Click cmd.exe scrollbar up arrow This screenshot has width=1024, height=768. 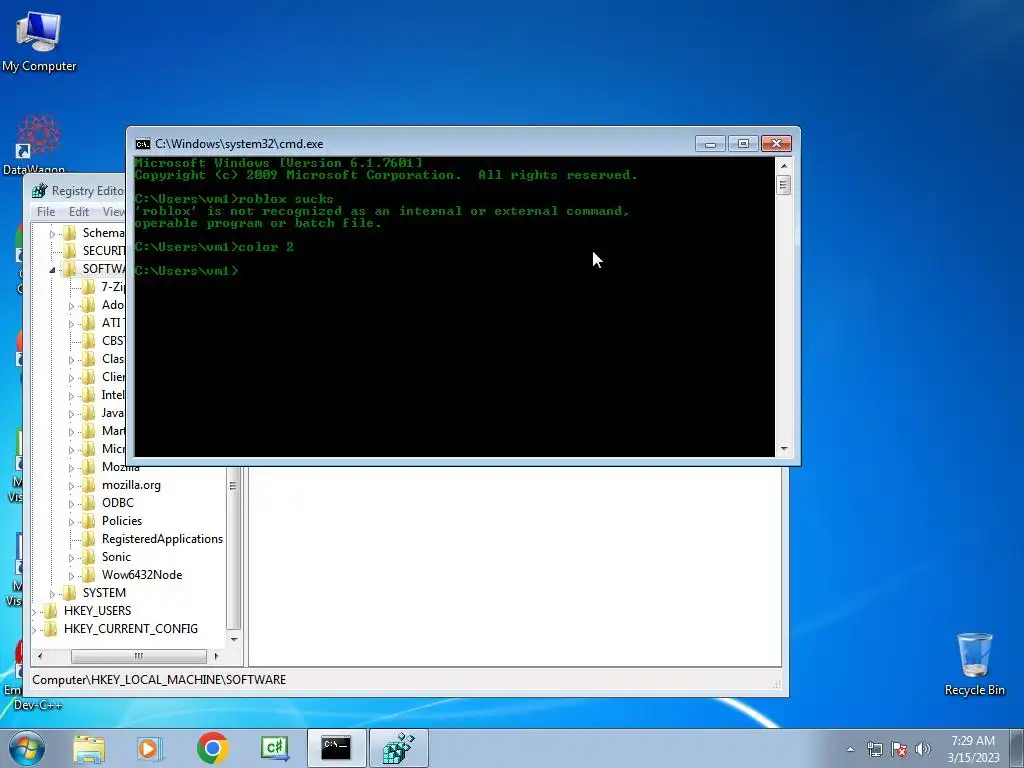(784, 166)
